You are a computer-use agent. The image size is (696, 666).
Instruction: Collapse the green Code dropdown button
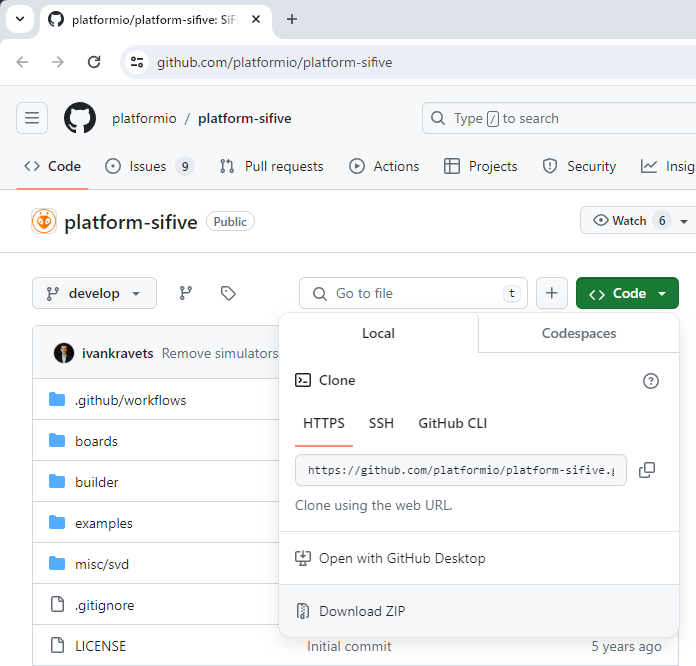[627, 293]
